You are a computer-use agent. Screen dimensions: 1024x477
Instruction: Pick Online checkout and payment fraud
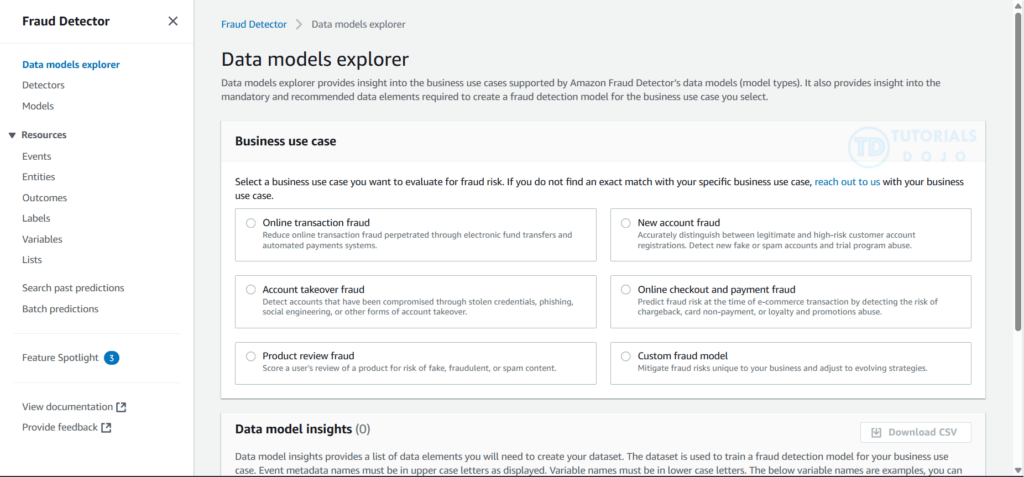(x=626, y=289)
